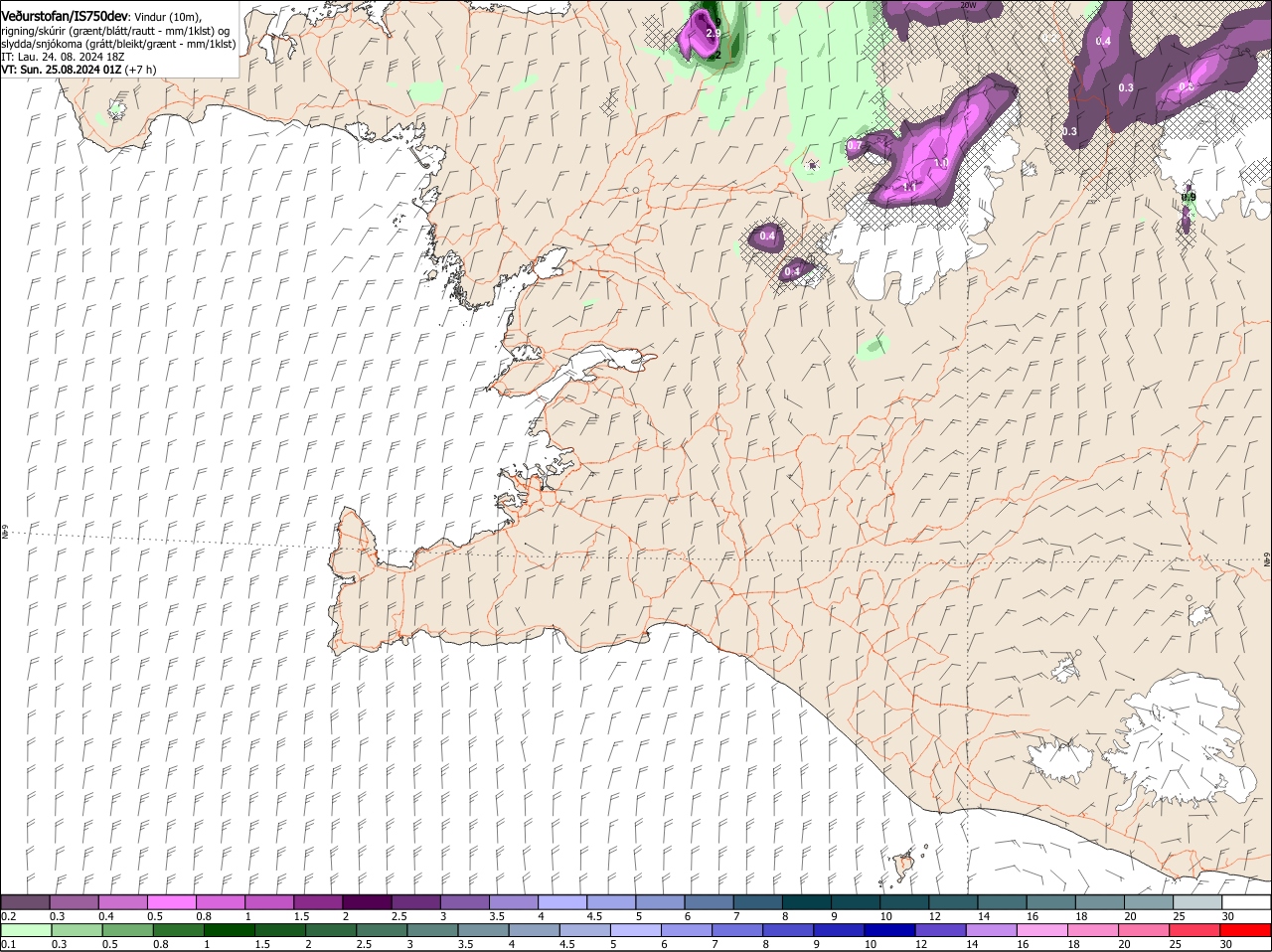Screen dimensions: 1272x952
Task: Click the '0.6' value label on the map
Action: [1186, 86]
